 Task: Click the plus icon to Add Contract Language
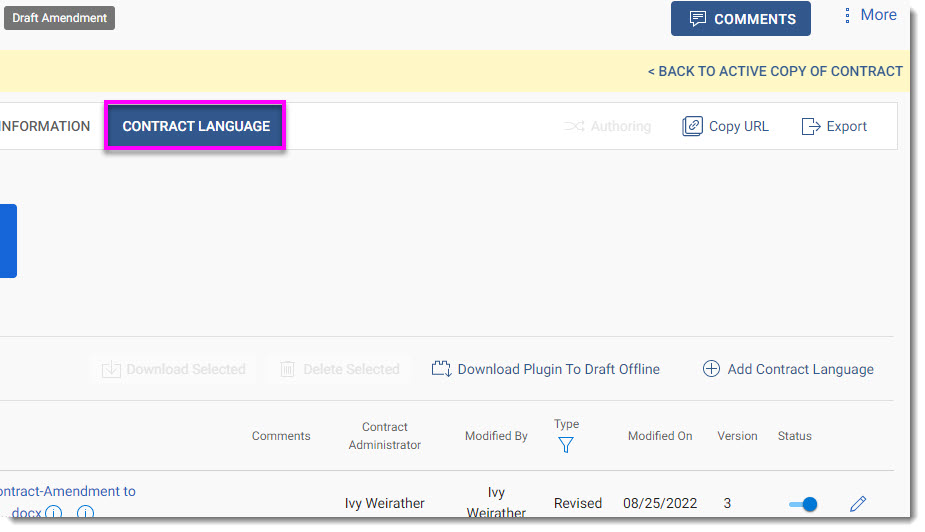[x=711, y=369]
